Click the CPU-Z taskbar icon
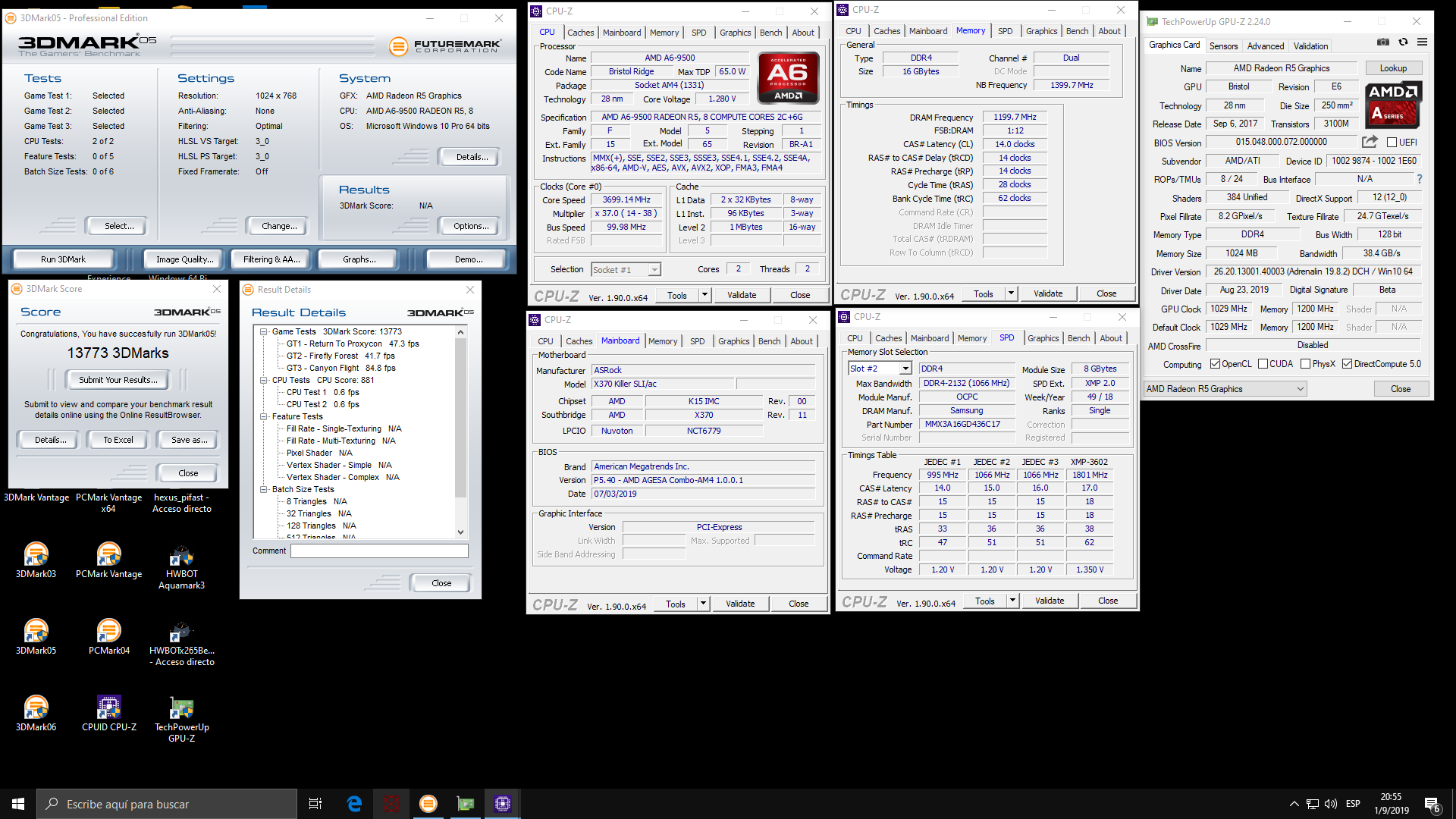The height and width of the screenshot is (819, 1456). [x=503, y=804]
